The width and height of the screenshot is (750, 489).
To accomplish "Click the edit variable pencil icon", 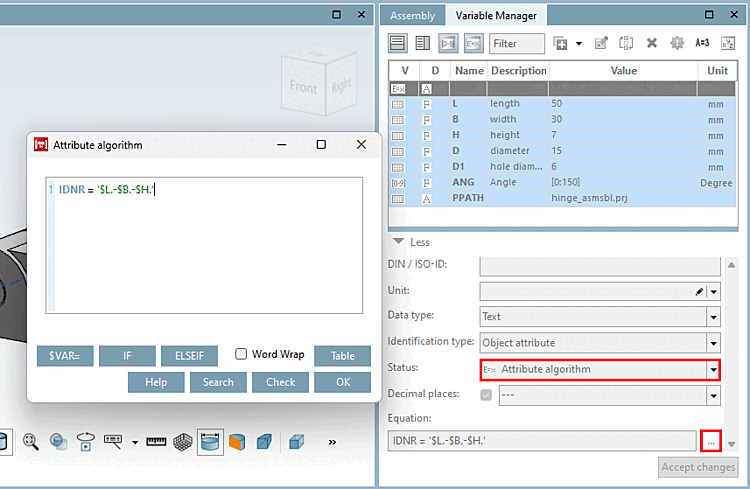I will point(601,43).
